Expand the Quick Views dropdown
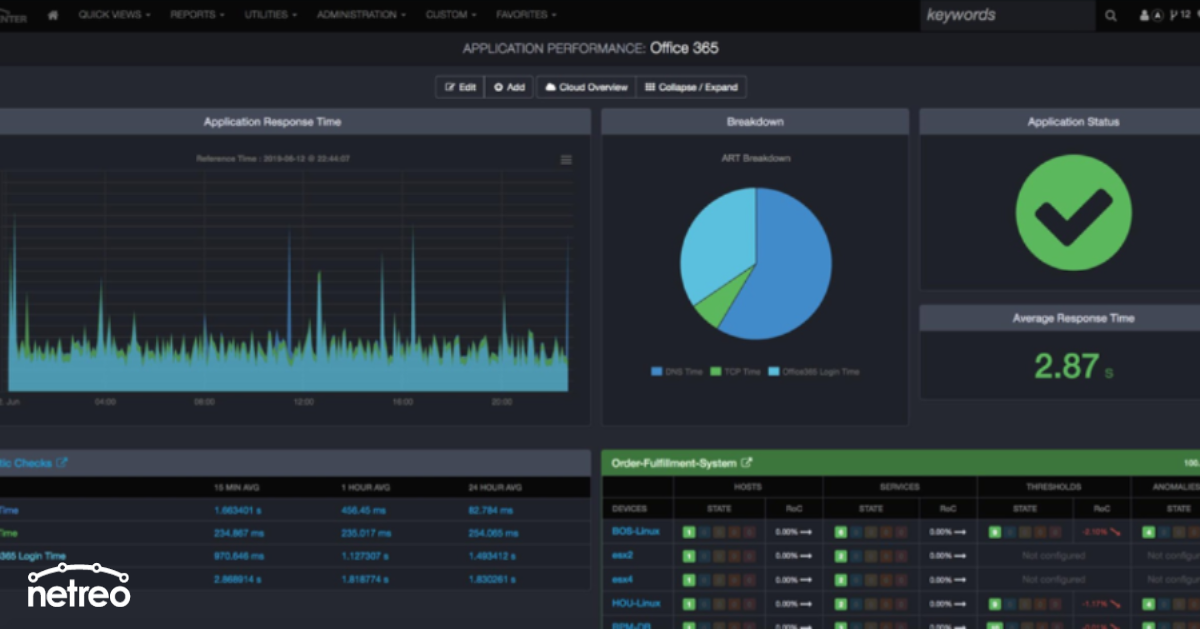 (x=114, y=15)
